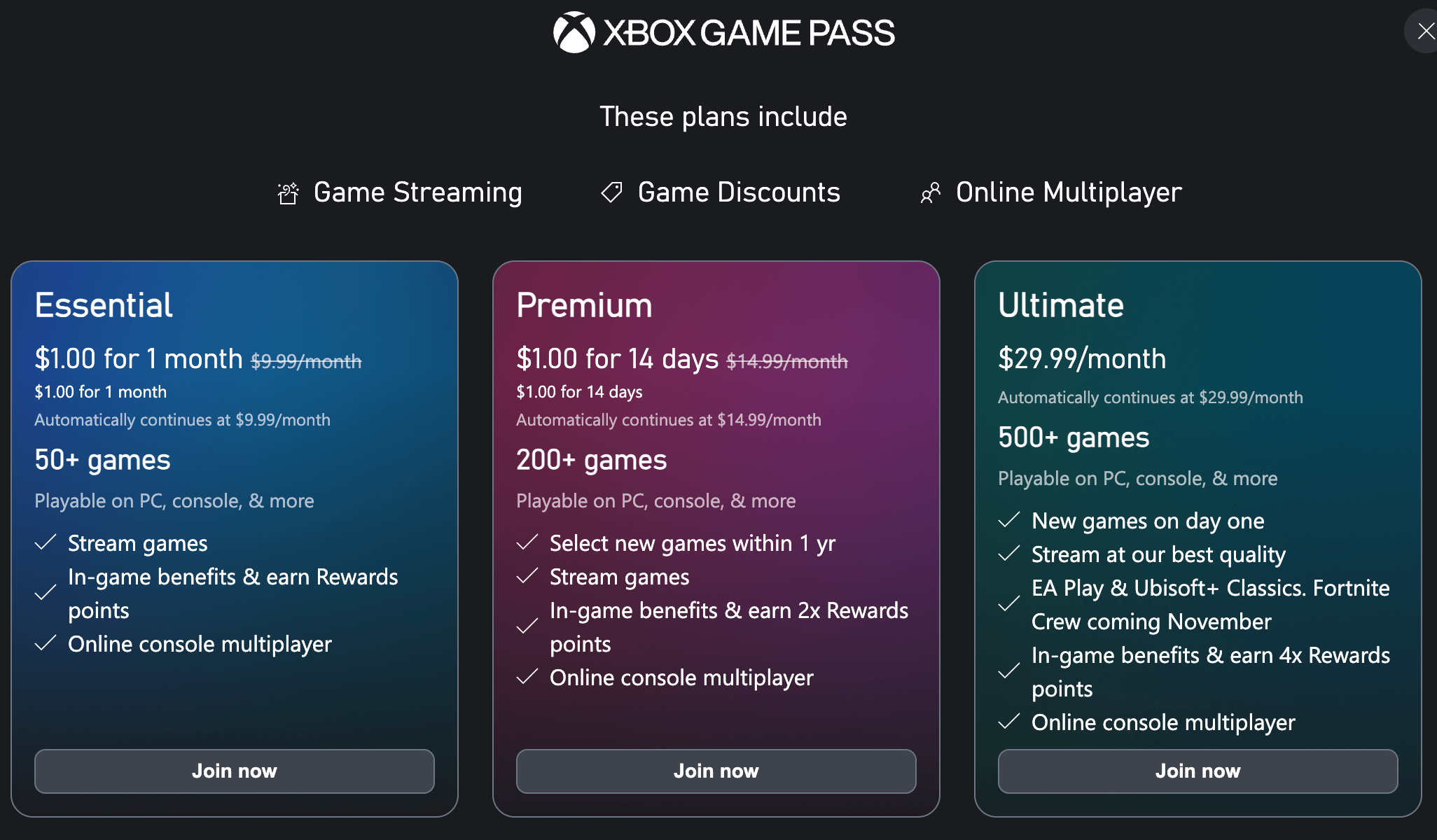Viewport: 1437px width, 840px height.
Task: Subscribe with Ultimate's Join now button
Action: tap(1197, 771)
